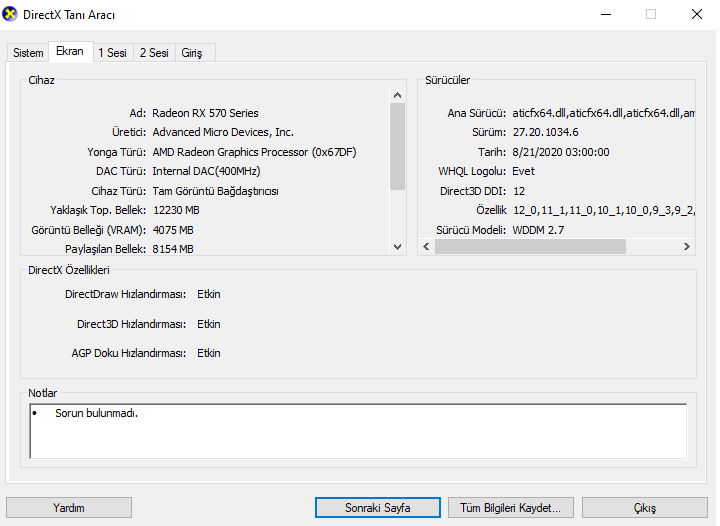
Task: Click Sürücüler horizontal scrollbar thumb
Action: pyautogui.click(x=530, y=246)
